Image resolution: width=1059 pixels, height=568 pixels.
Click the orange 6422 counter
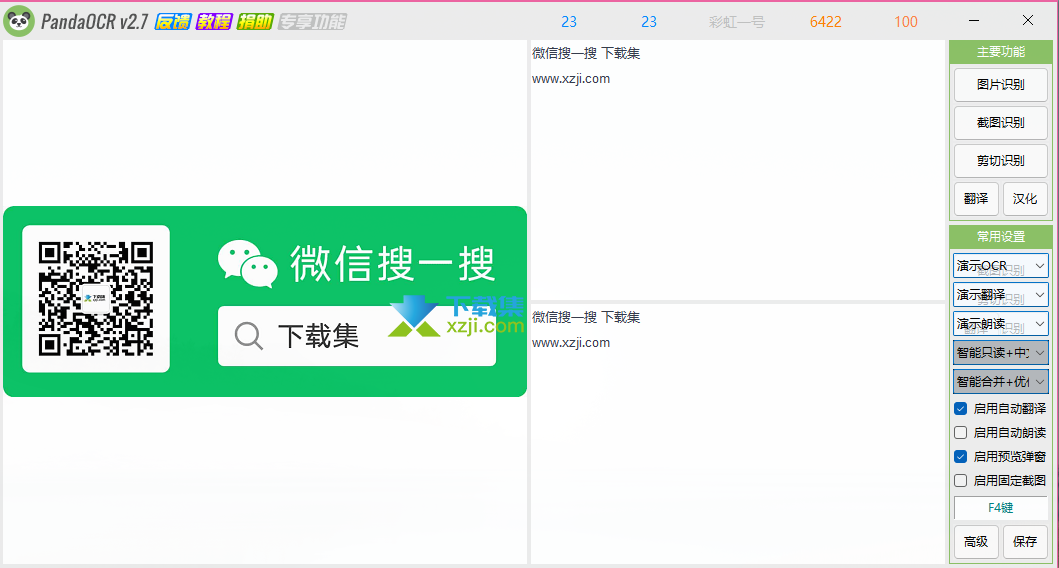[x=825, y=22]
